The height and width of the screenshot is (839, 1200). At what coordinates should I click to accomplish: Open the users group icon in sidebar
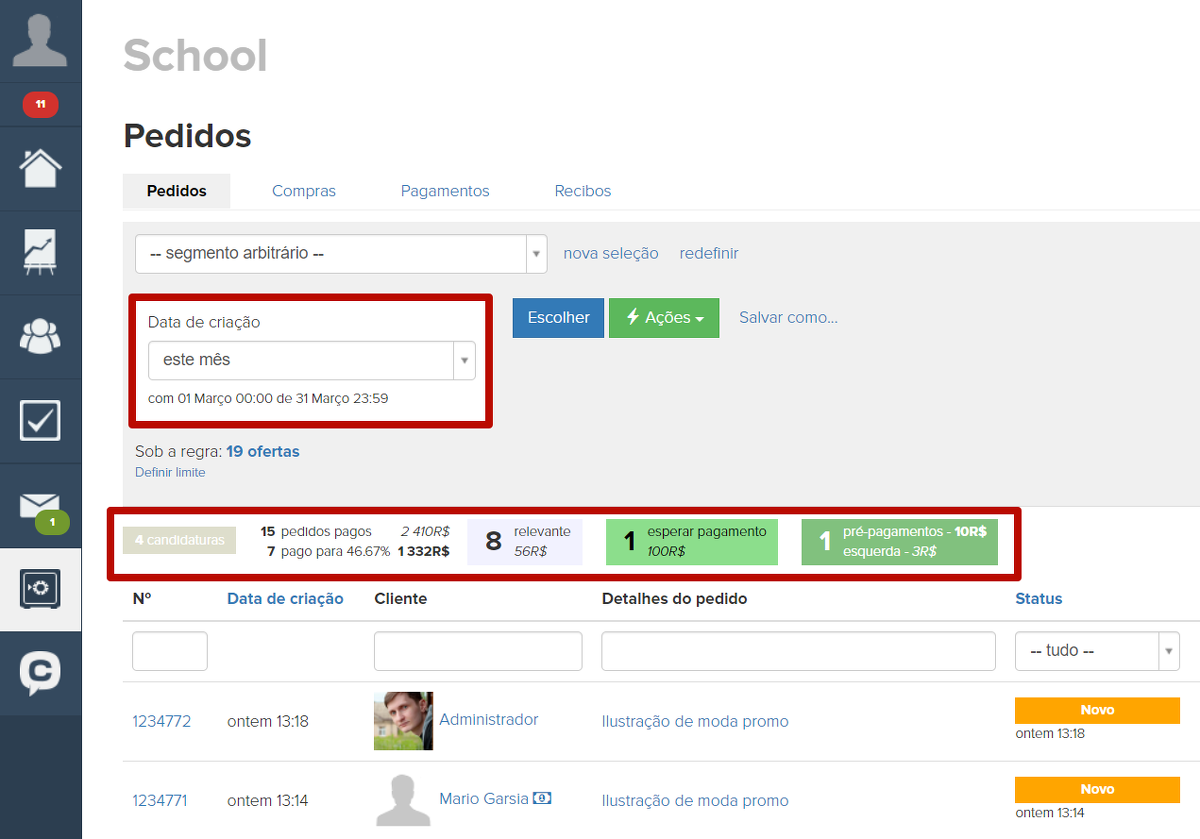[40, 336]
